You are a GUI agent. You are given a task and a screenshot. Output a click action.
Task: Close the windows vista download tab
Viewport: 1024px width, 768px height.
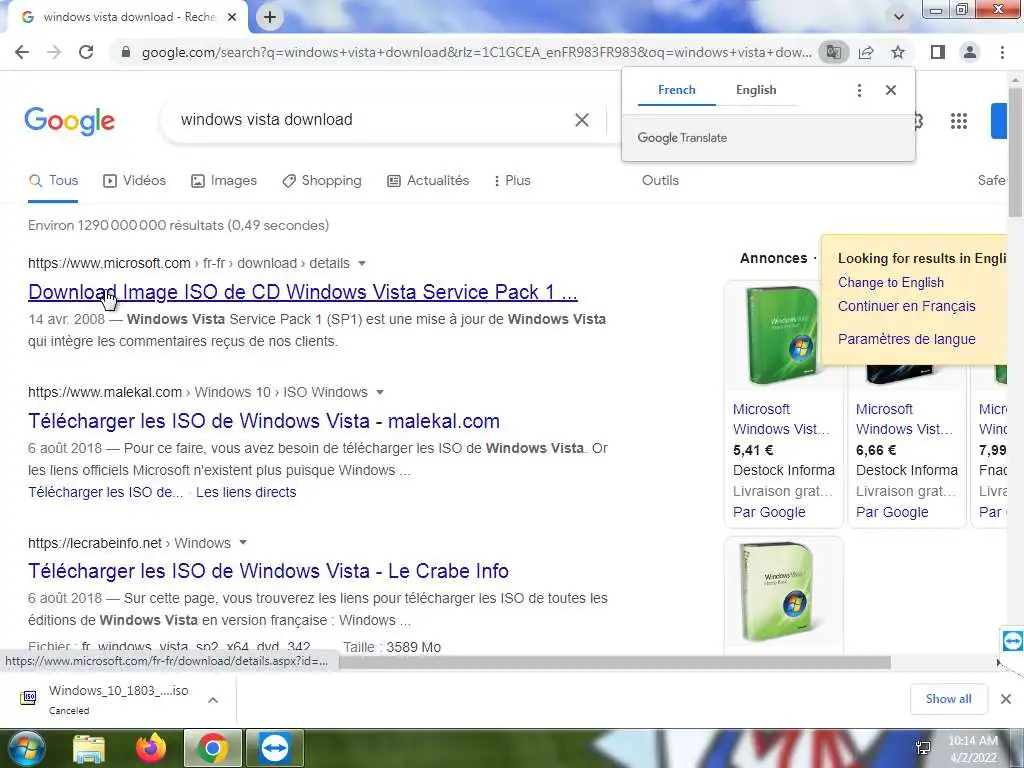click(232, 17)
